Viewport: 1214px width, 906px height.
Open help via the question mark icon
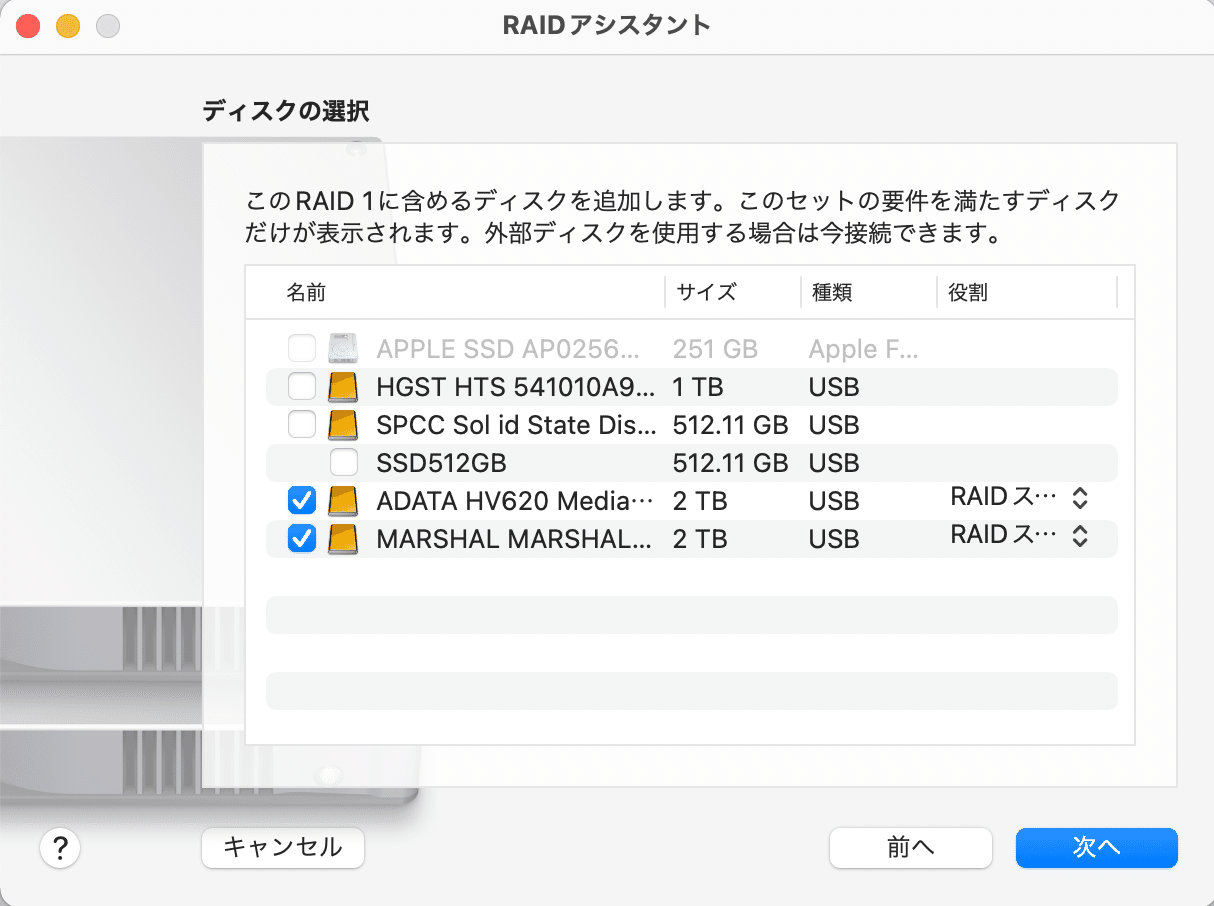tap(60, 848)
